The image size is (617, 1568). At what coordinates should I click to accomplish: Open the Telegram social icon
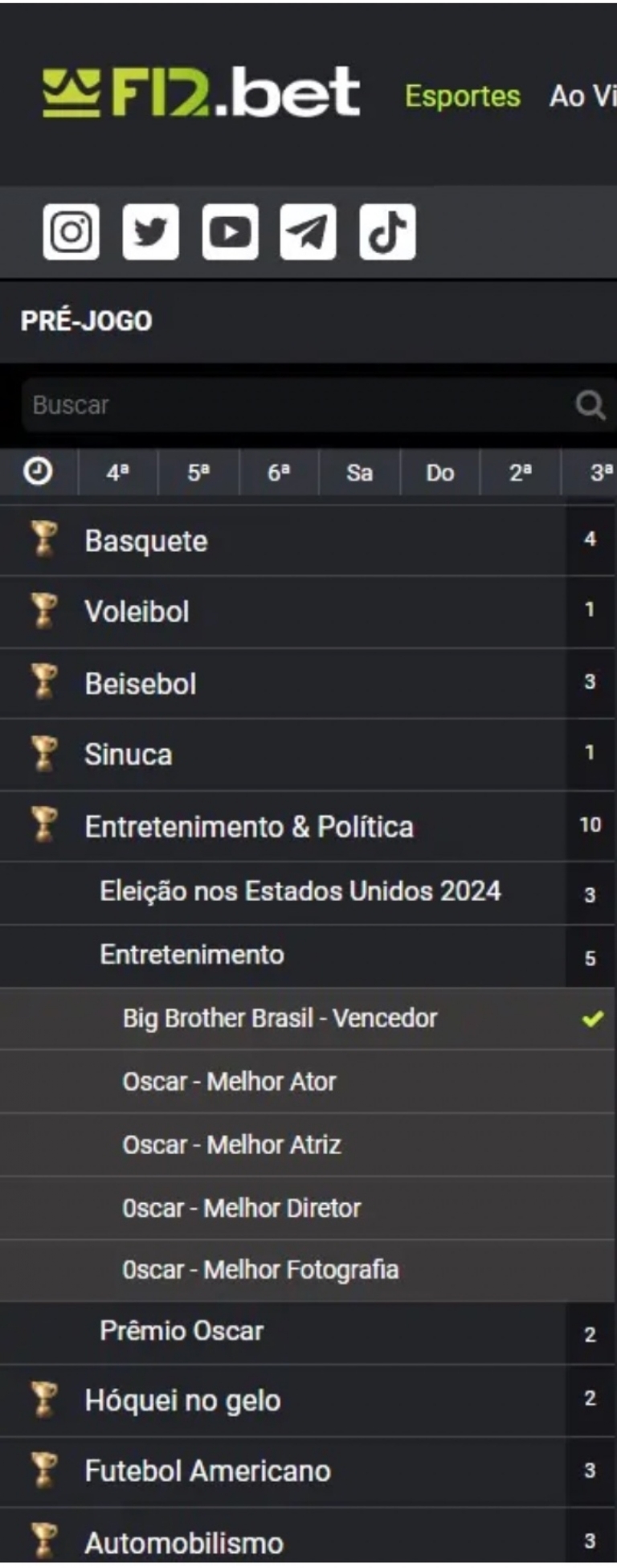click(x=308, y=232)
